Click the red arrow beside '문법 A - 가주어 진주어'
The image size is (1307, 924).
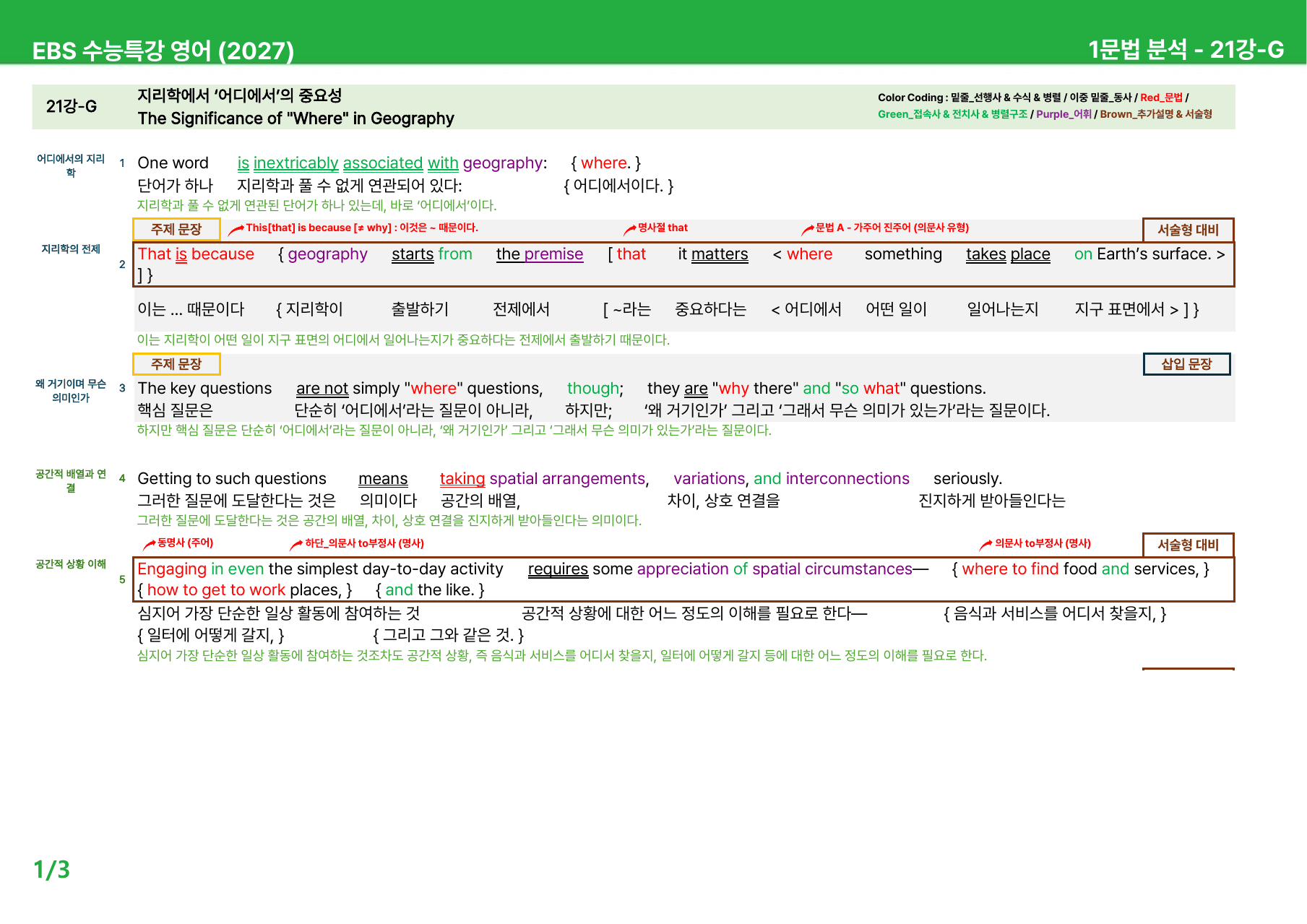pyautogui.click(x=808, y=229)
